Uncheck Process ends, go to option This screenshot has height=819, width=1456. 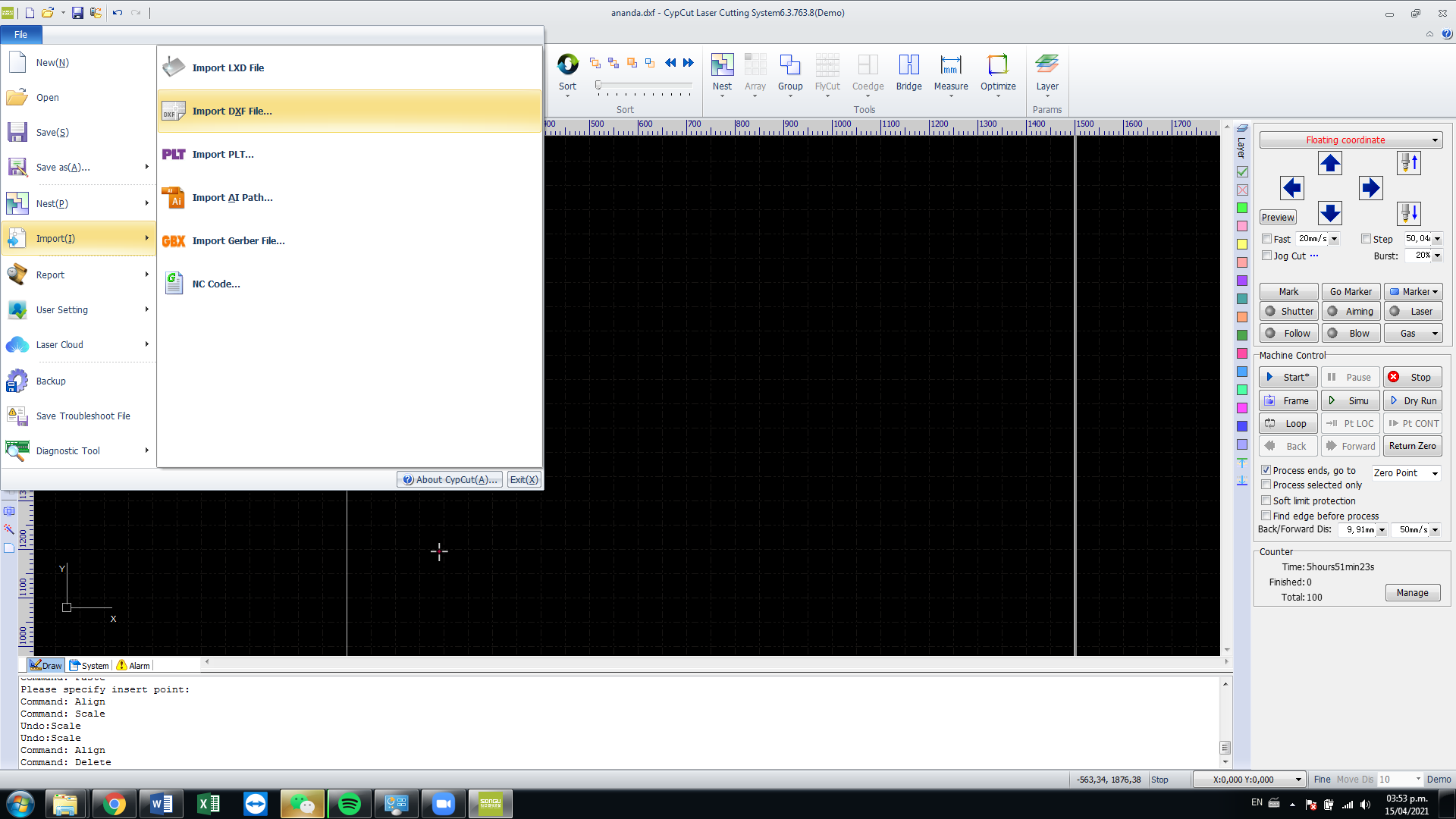click(1266, 470)
